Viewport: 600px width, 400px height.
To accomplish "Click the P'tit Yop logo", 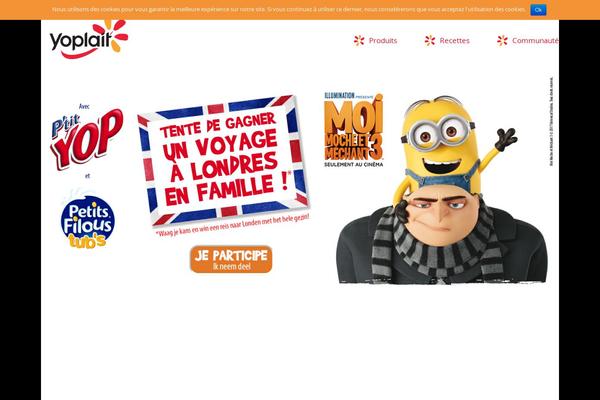I will [87, 140].
